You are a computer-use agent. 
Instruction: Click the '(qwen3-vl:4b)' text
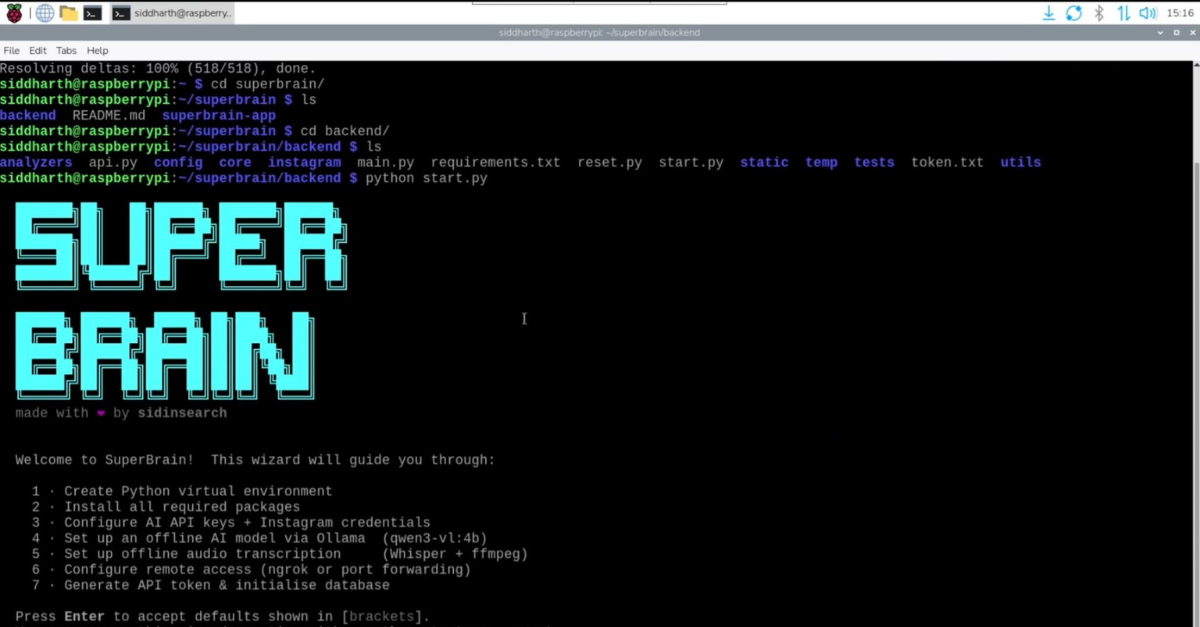coord(435,538)
